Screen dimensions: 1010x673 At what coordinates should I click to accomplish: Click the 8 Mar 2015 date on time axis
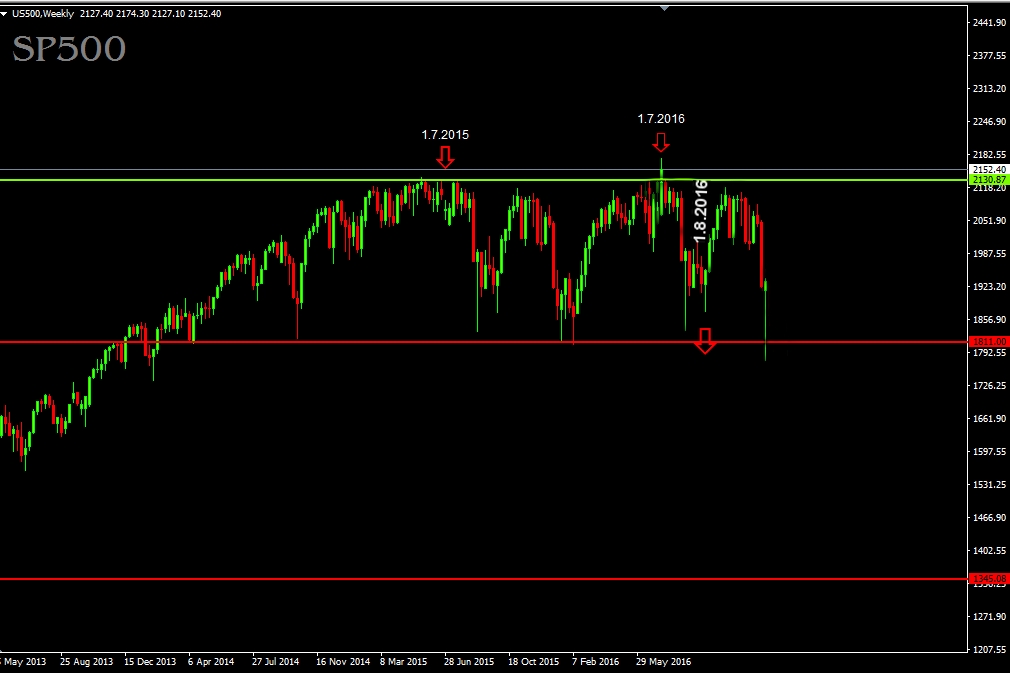403,661
